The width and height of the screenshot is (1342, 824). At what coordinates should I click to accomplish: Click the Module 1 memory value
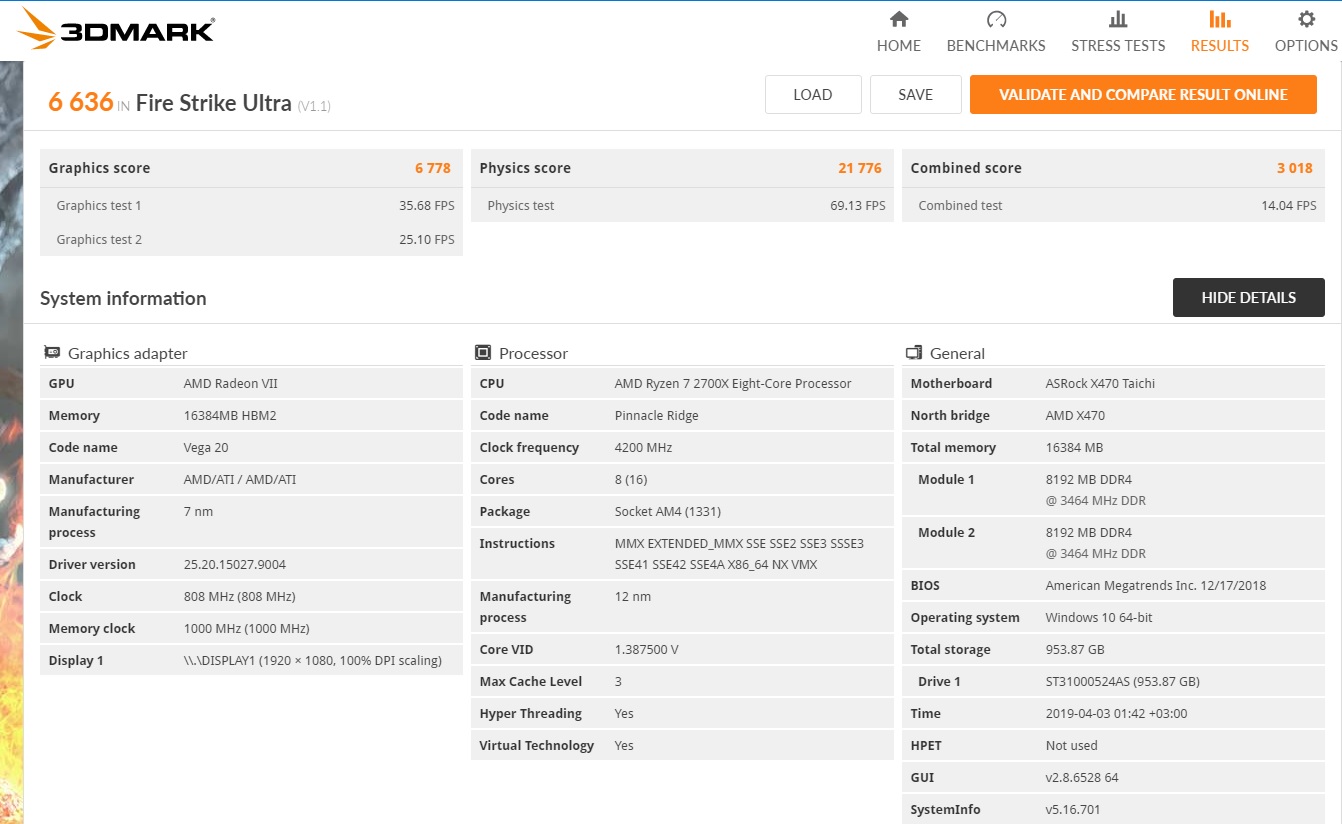coord(1096,490)
